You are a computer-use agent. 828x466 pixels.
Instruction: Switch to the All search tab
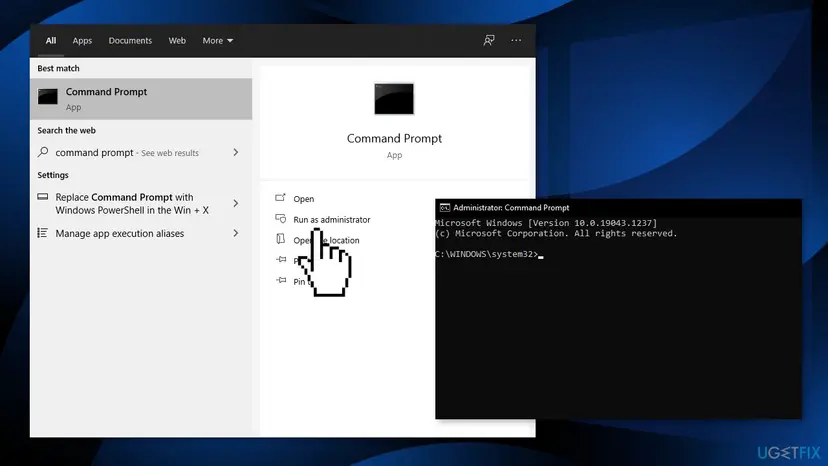(51, 41)
